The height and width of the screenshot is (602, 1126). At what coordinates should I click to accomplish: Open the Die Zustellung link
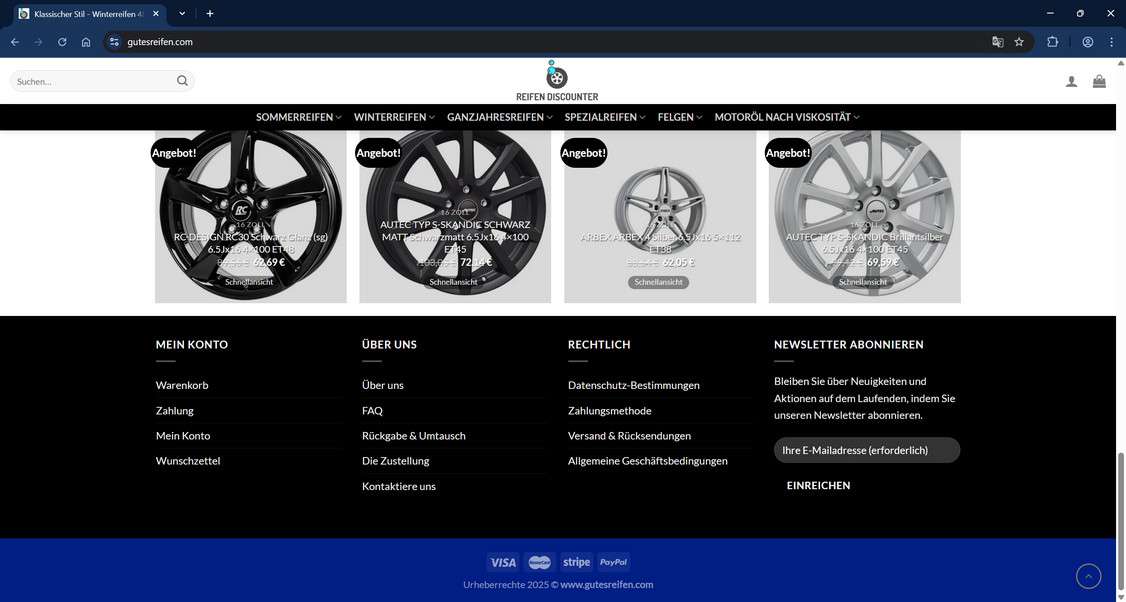pos(396,461)
